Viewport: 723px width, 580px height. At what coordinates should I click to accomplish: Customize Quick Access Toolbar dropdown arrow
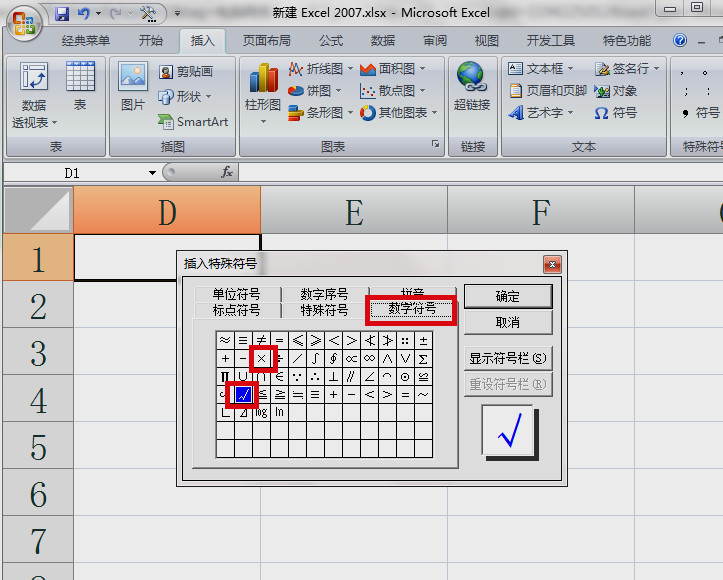[x=177, y=13]
